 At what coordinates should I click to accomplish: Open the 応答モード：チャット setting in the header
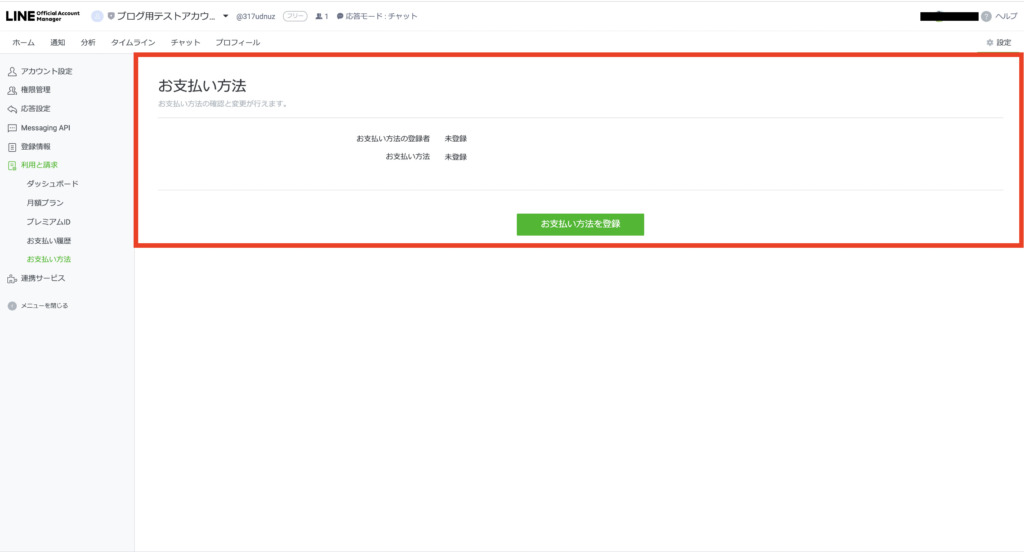tap(376, 16)
